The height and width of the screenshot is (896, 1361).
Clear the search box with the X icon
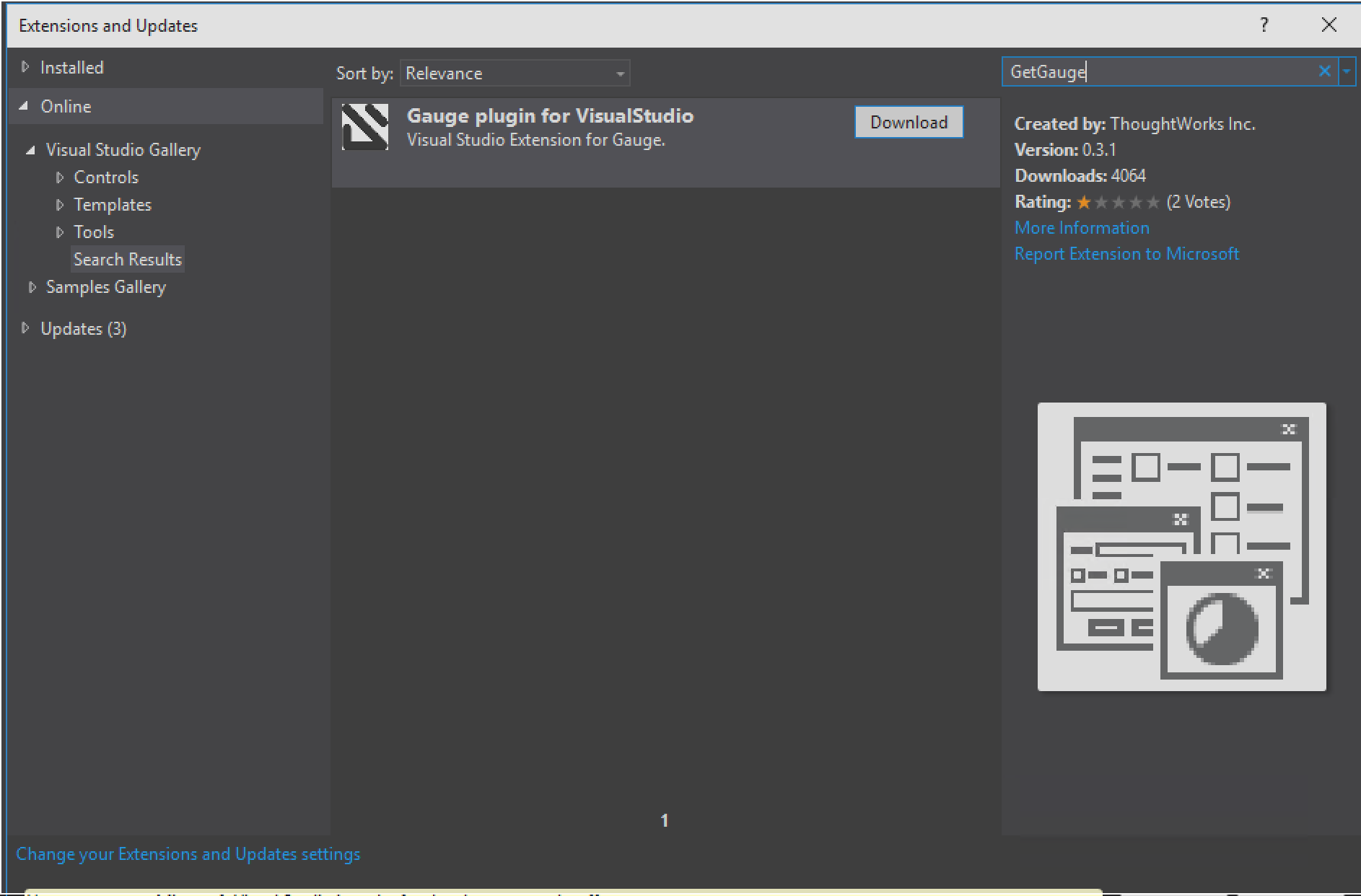click(1324, 71)
